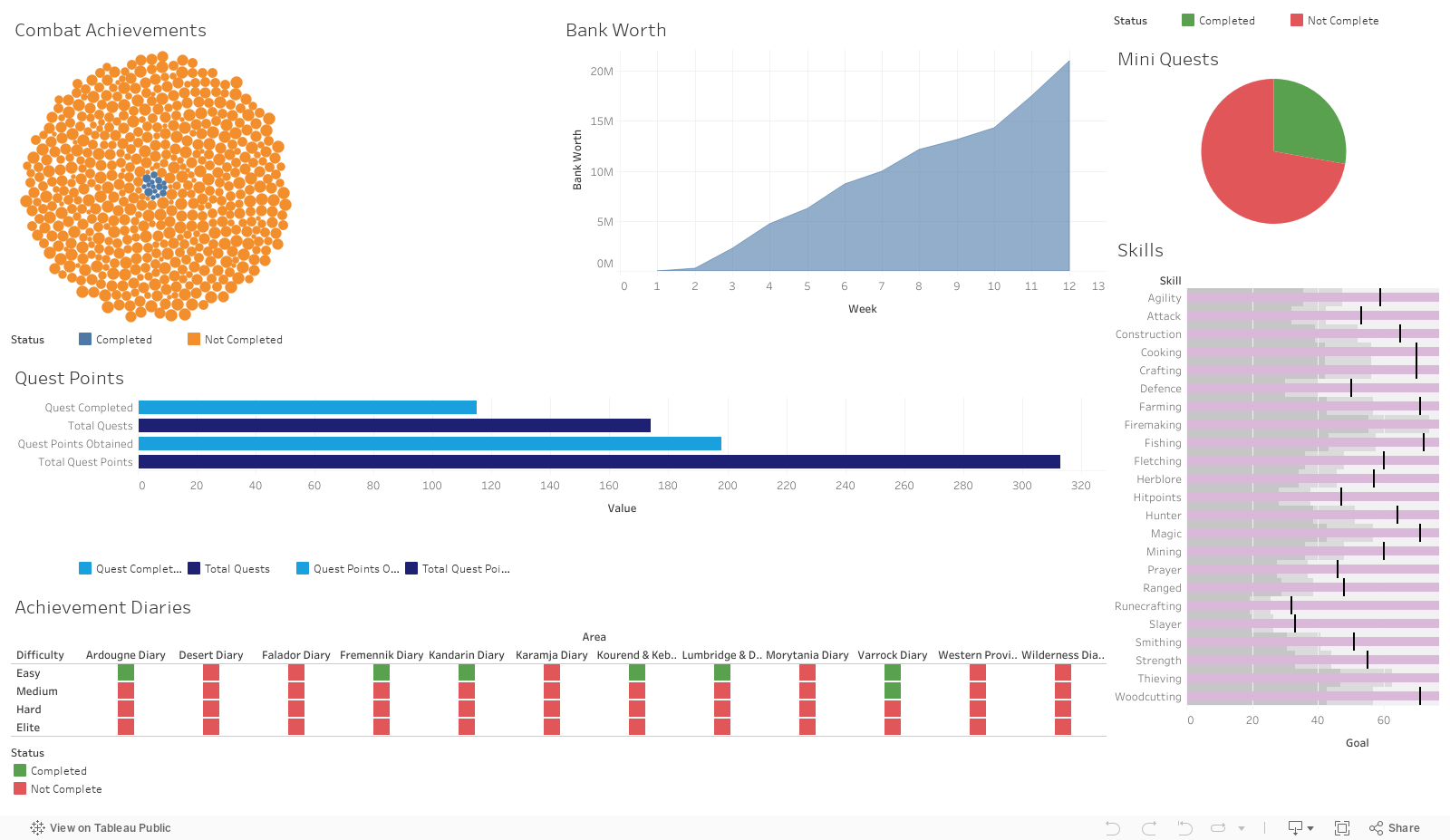Click Wilderness Diary Elite square

(x=1063, y=727)
